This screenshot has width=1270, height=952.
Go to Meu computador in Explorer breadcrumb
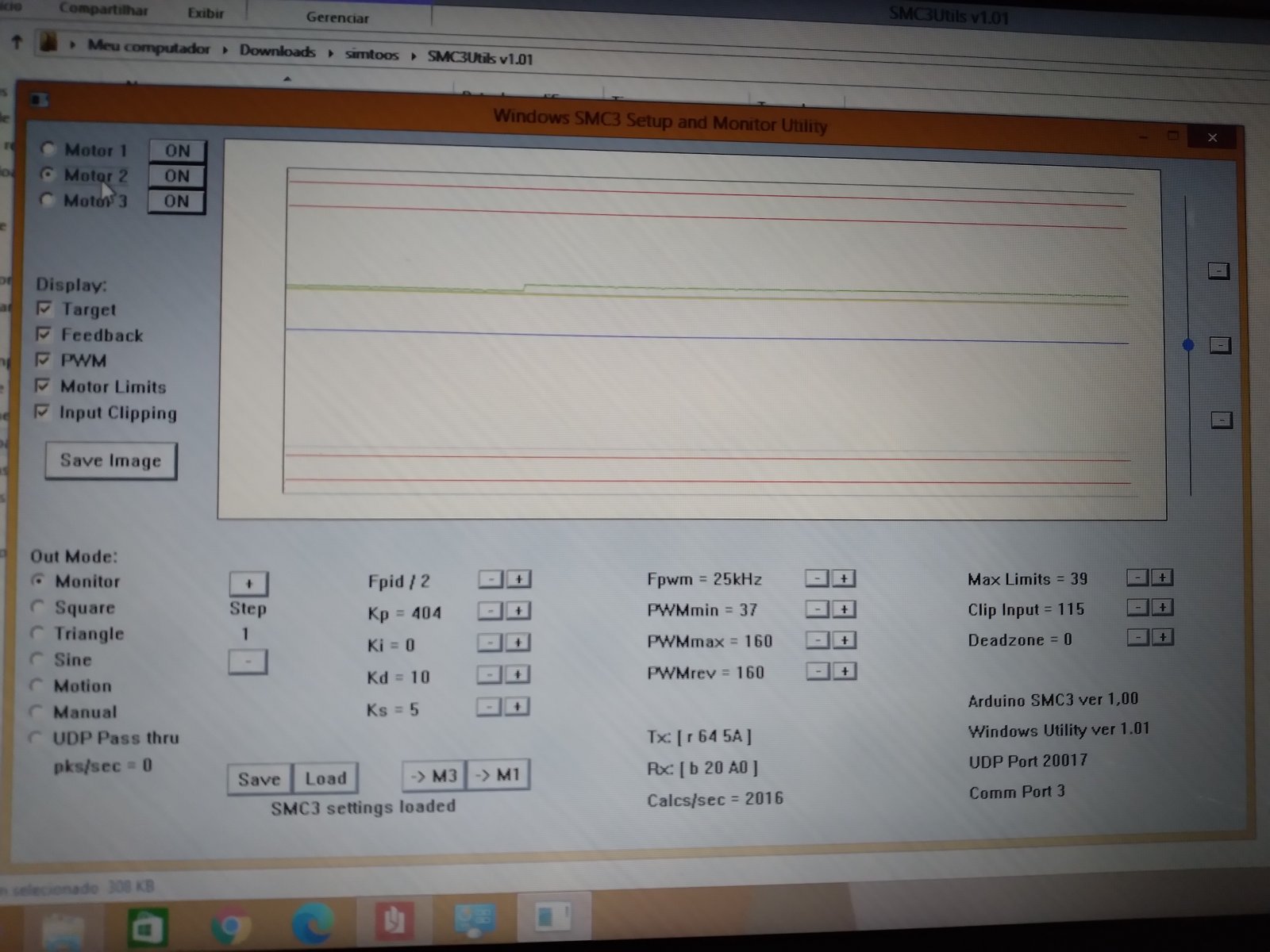(148, 48)
